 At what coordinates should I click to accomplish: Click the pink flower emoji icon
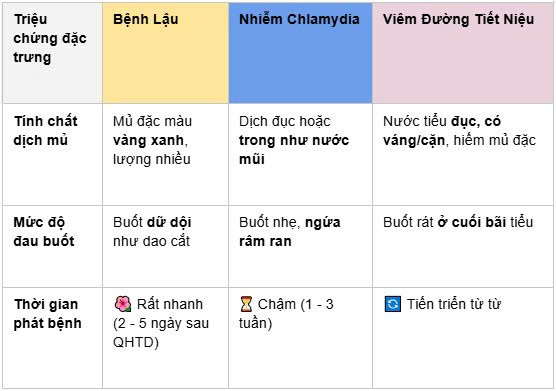(x=123, y=304)
